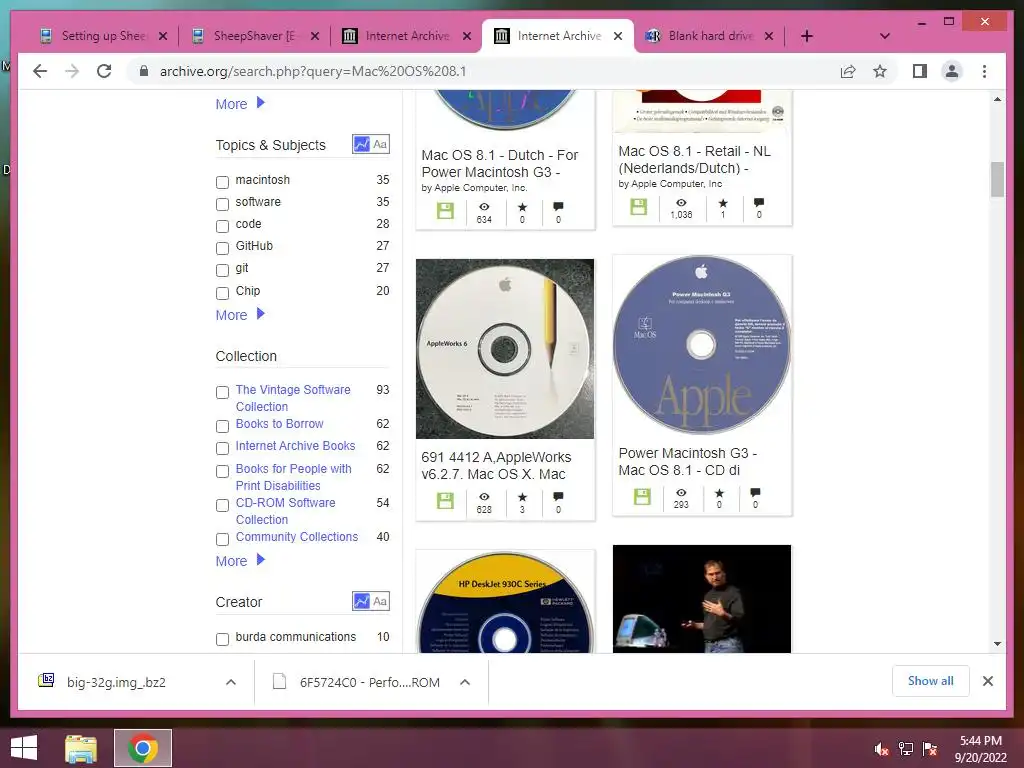Switch to the inactive Internet Archive tab
This screenshot has width=1024, height=768.
[x=407, y=36]
